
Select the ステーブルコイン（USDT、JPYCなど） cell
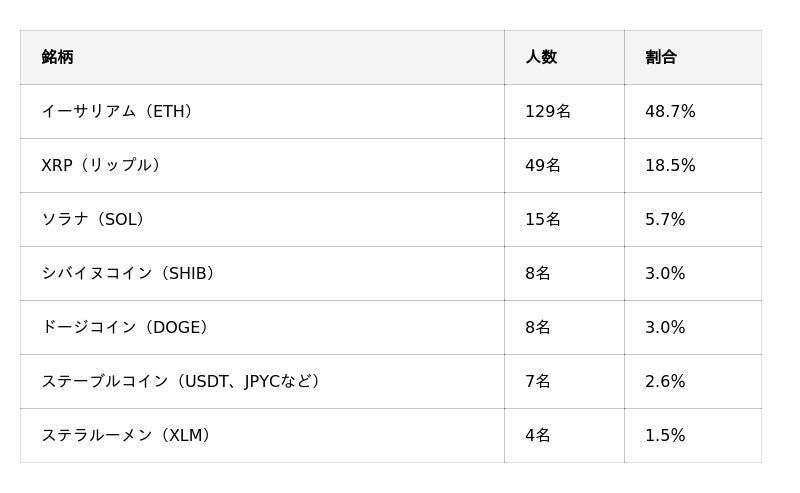[181, 381]
